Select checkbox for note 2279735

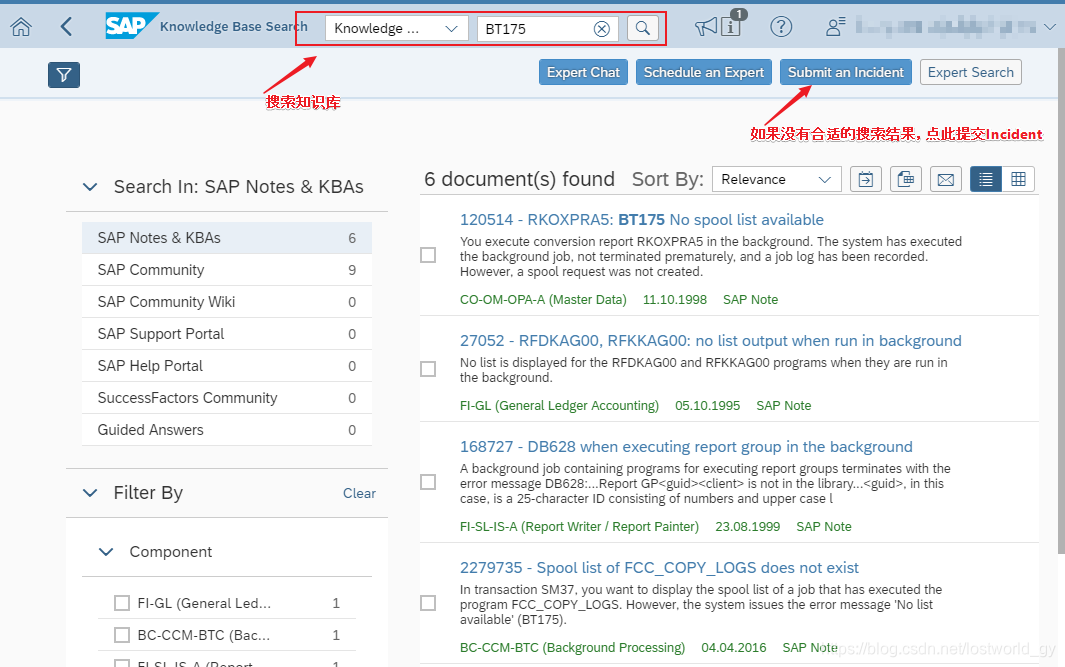(428, 603)
